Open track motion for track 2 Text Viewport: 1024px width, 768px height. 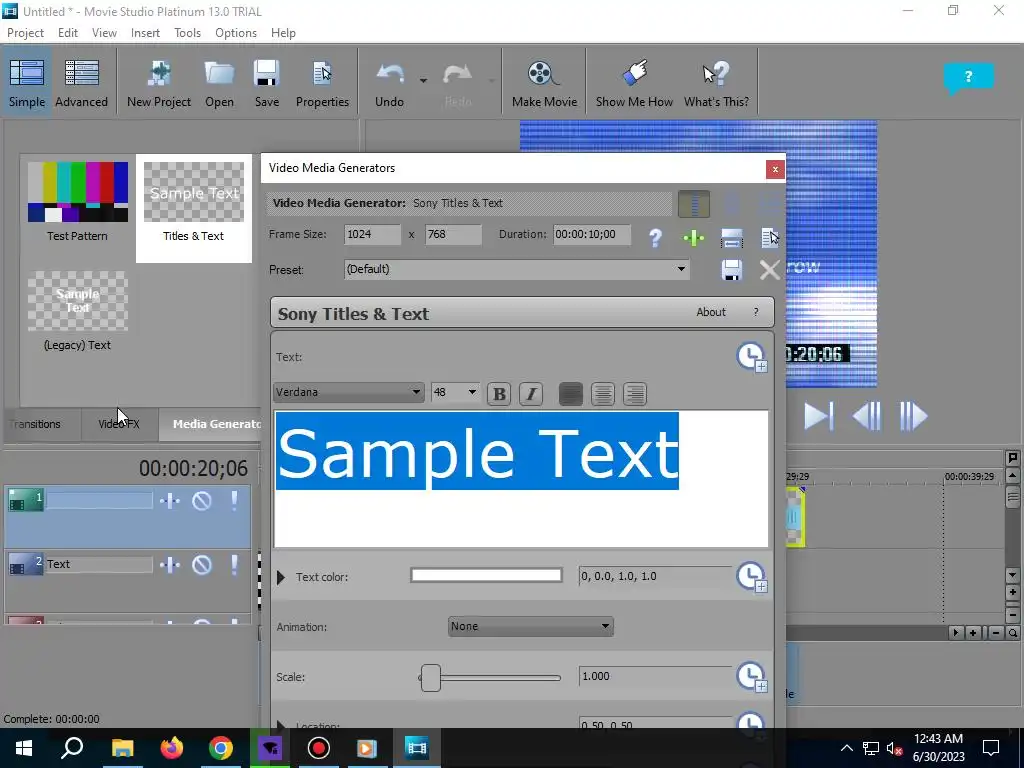click(170, 565)
